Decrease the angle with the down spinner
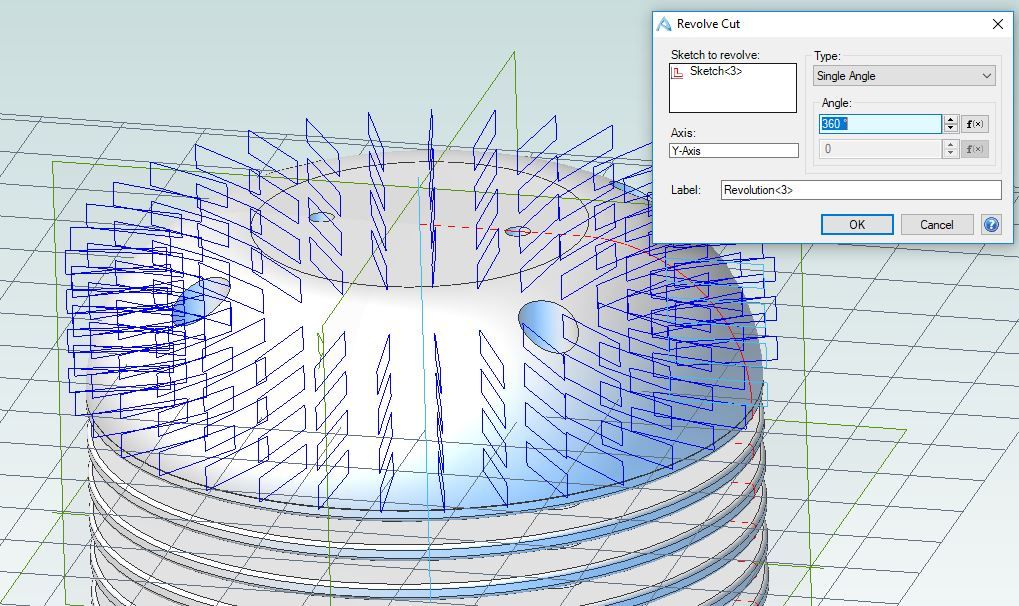Viewport: 1019px width, 606px height. click(x=951, y=128)
